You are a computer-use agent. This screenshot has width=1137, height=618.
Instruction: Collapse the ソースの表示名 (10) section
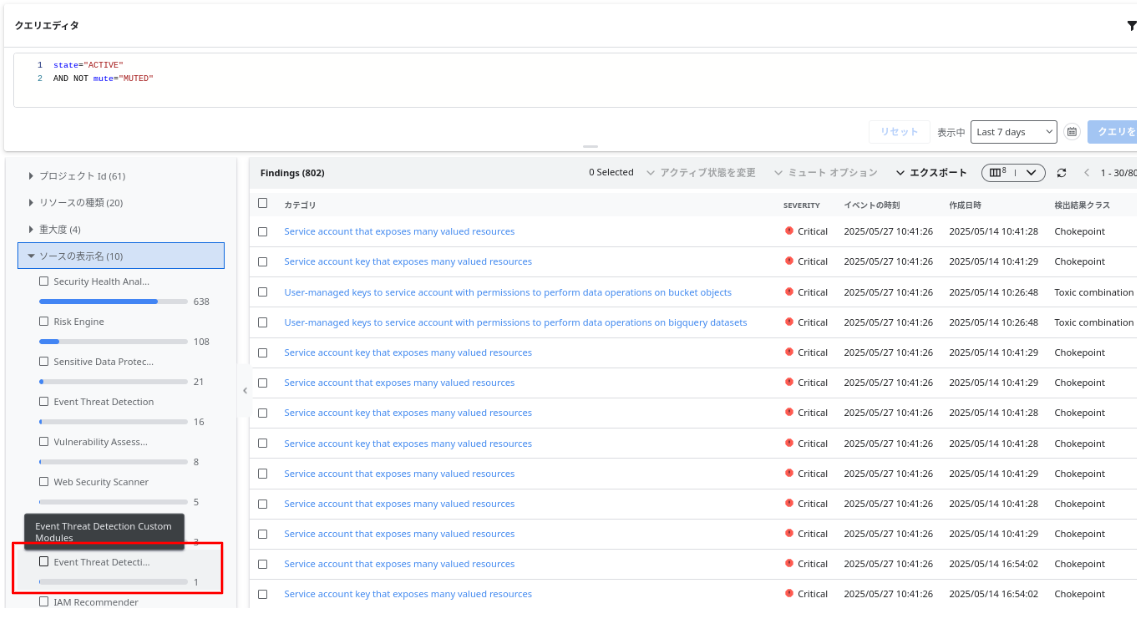click(121, 255)
